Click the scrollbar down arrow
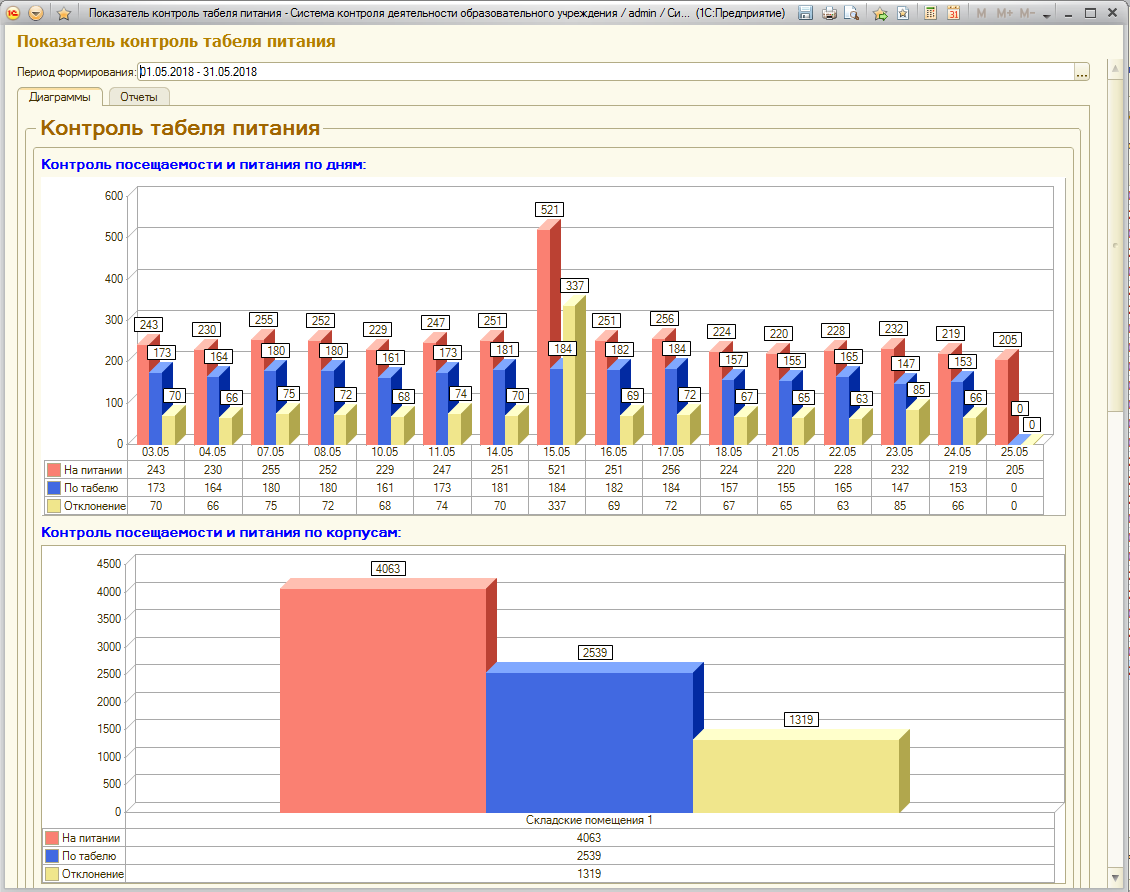Screen dimensions: 1130x892 coord(1116,878)
